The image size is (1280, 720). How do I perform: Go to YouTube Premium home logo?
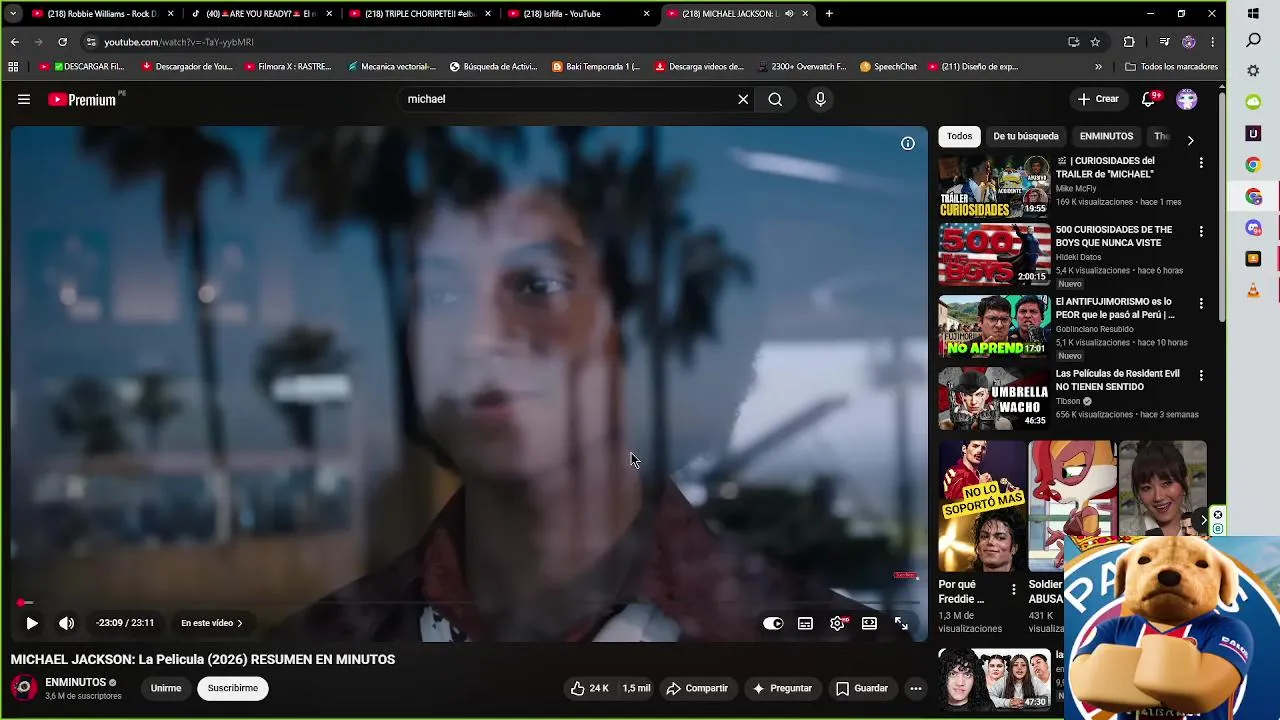pyautogui.click(x=82, y=99)
